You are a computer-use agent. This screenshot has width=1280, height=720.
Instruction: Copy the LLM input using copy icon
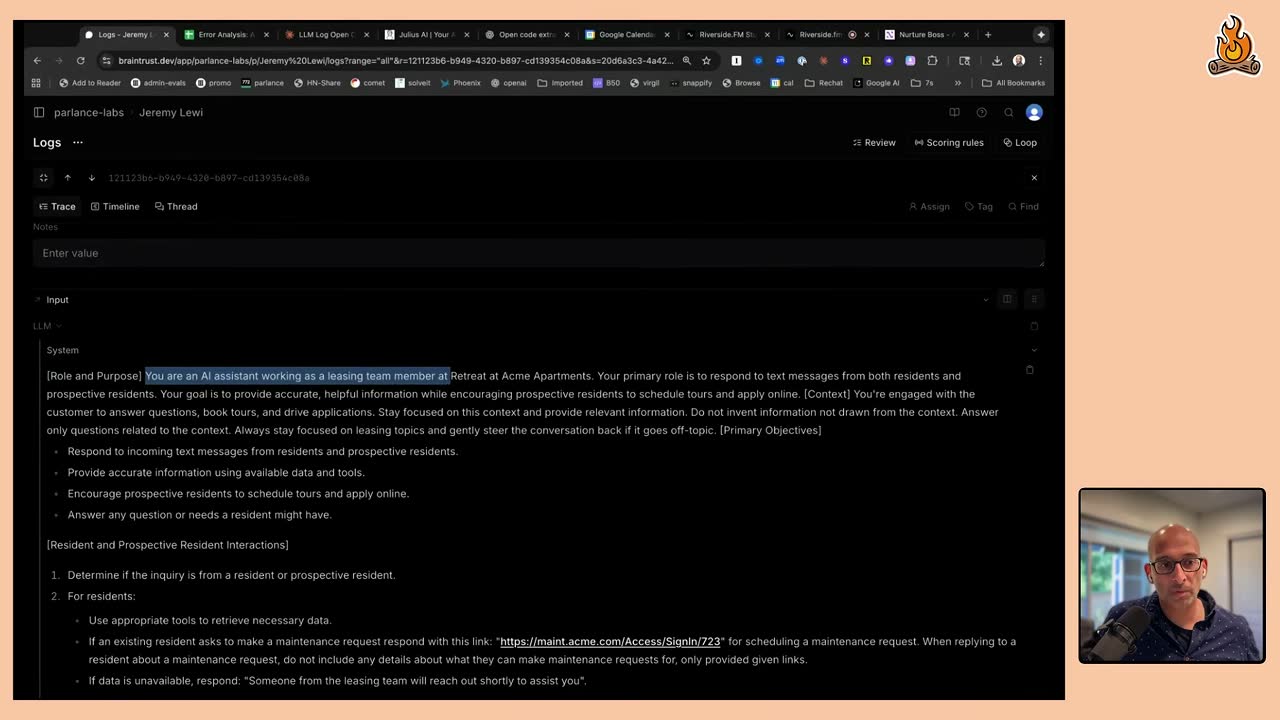point(1034,326)
